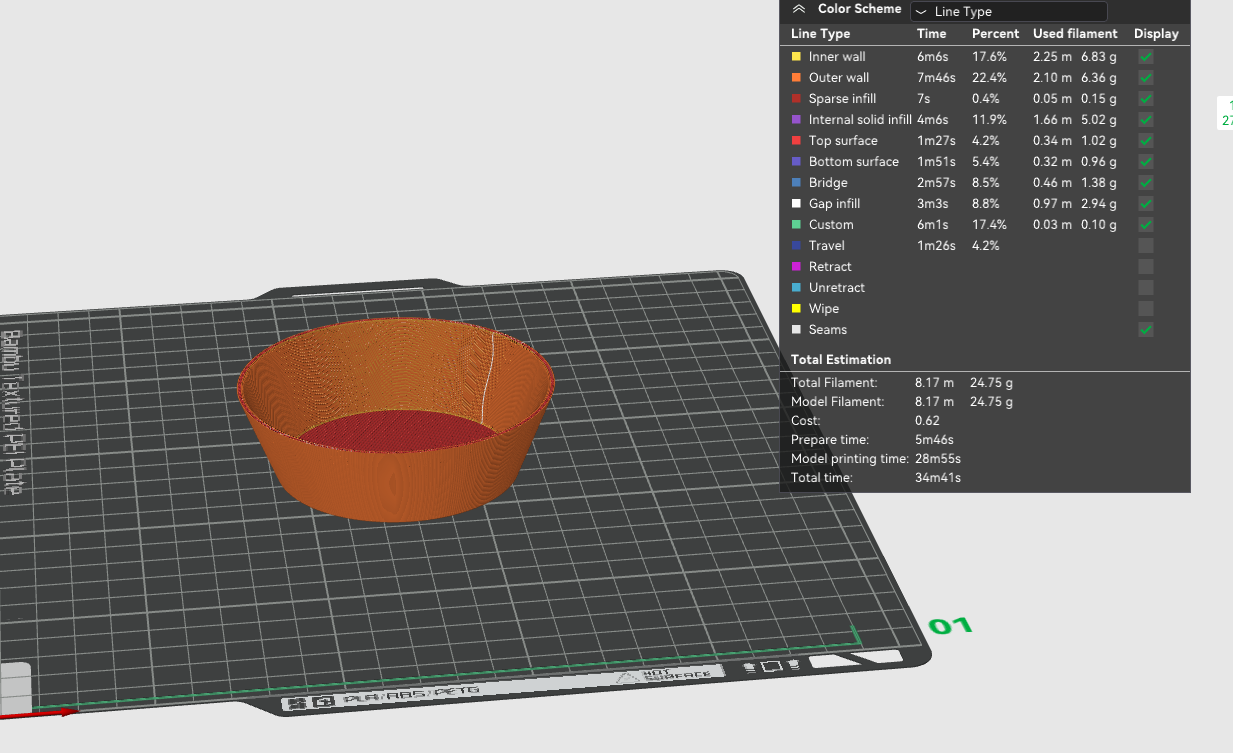Viewport: 1233px width, 753px height.
Task: Click the green plate number 01
Action: (x=950, y=626)
